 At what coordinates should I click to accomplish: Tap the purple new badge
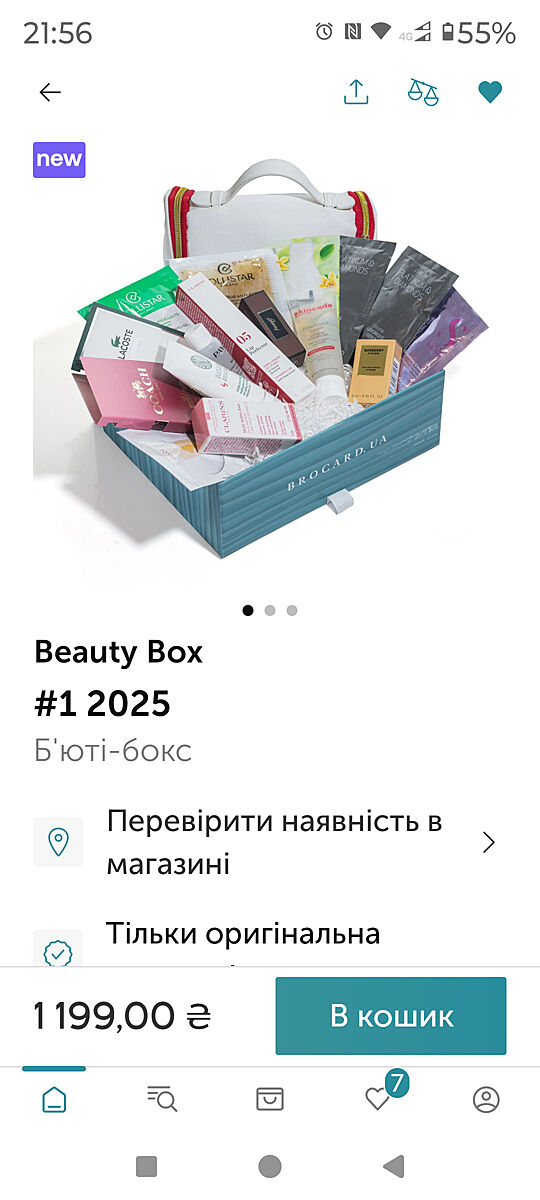[x=59, y=160]
